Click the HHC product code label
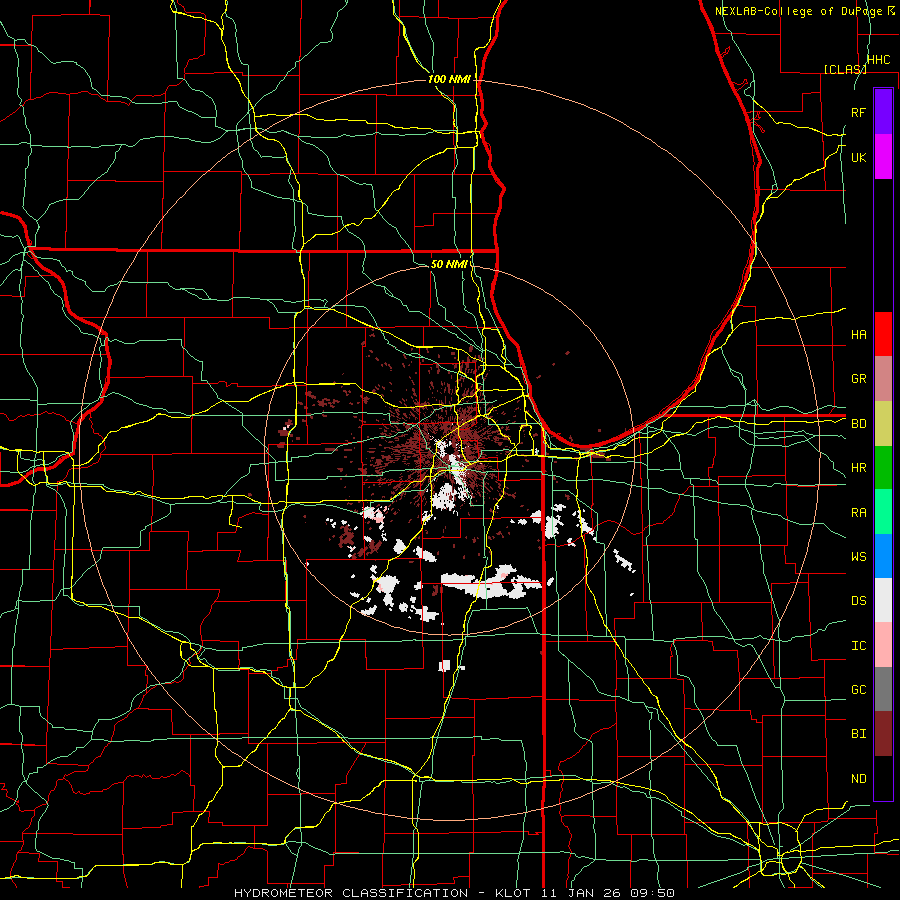Viewport: 900px width, 900px height. (x=878, y=60)
